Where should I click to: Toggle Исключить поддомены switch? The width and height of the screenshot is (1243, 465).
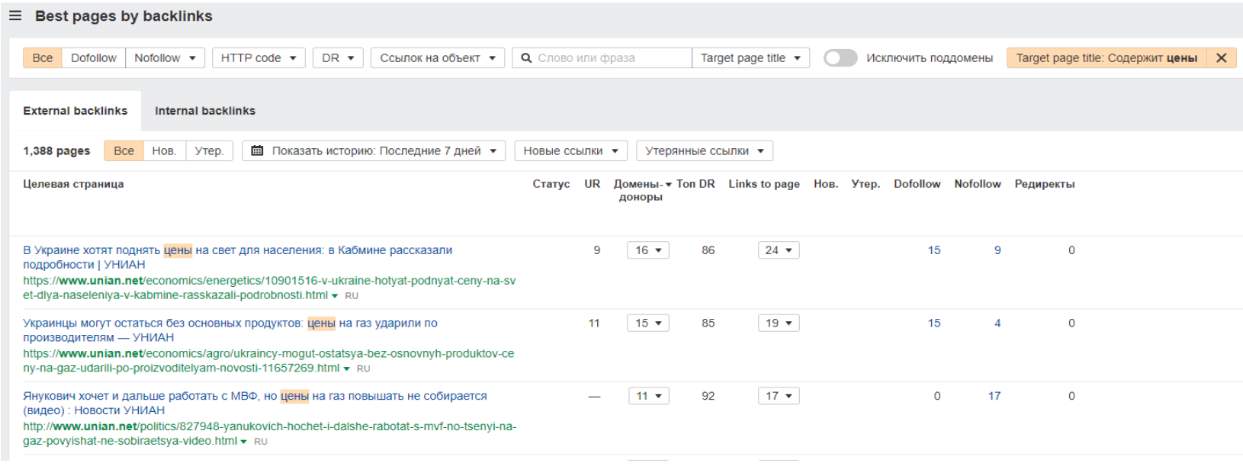click(x=840, y=58)
